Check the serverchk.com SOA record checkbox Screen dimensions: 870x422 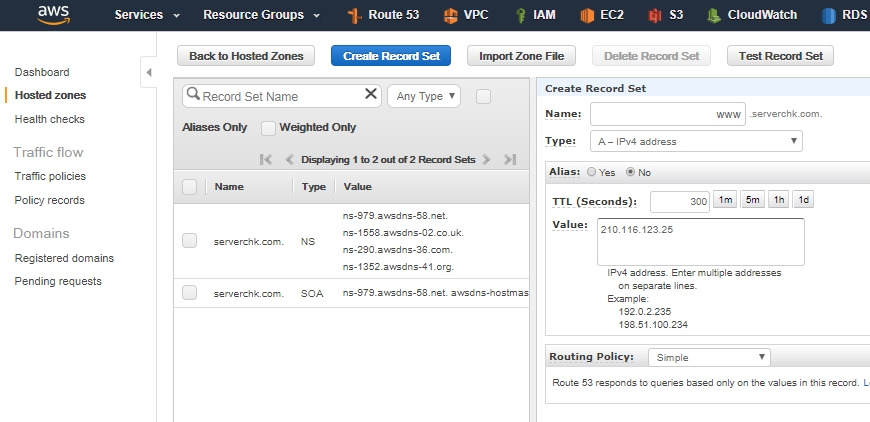[x=190, y=293]
